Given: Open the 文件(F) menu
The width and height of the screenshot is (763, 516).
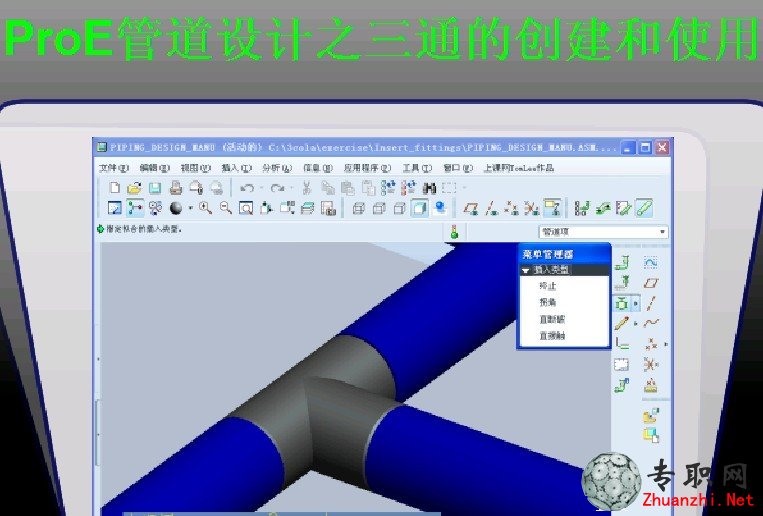Looking at the screenshot, I should click(113, 168).
